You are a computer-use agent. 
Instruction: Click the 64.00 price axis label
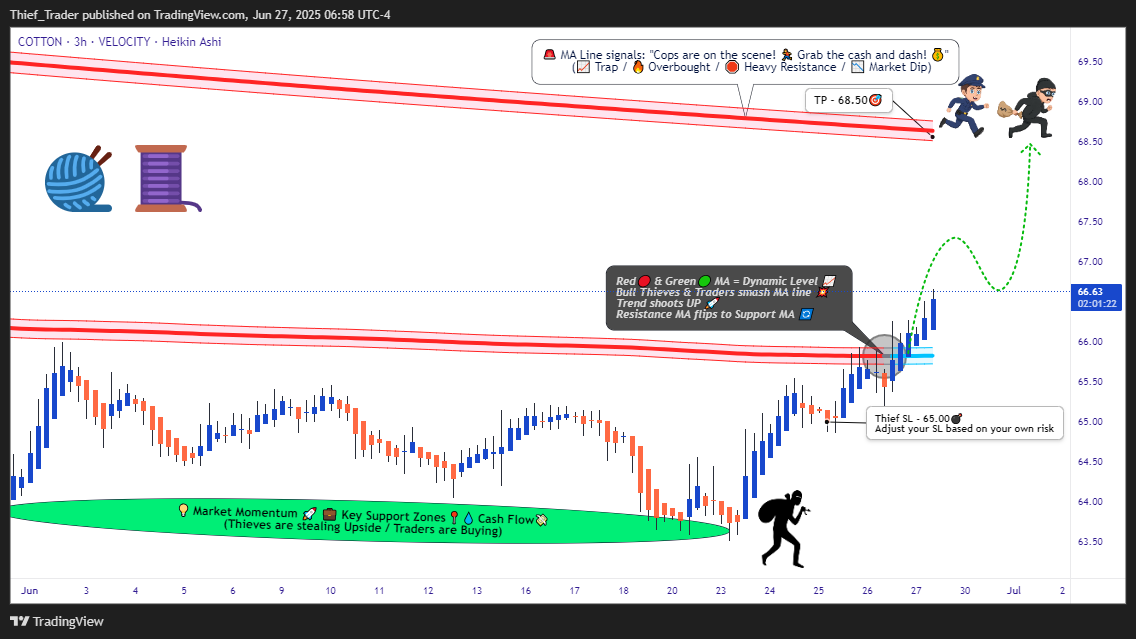(1090, 501)
